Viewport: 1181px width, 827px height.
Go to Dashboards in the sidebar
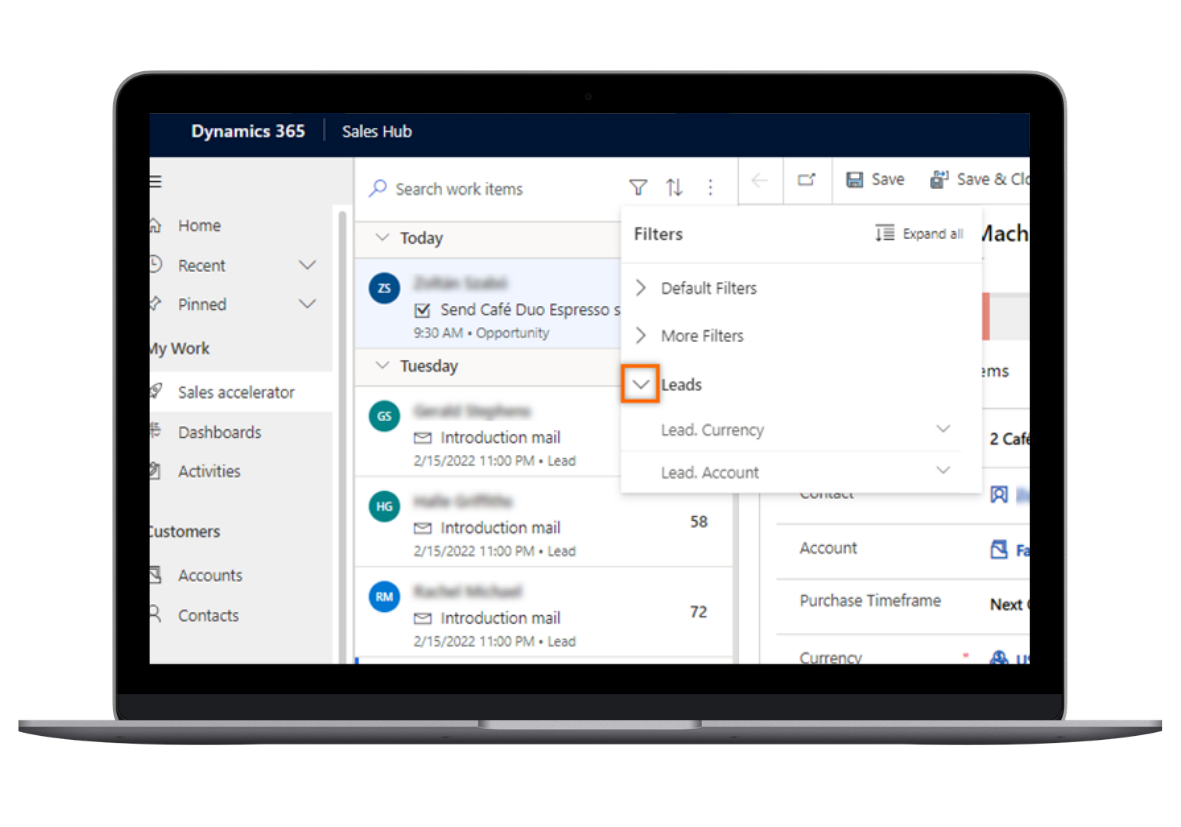[x=219, y=433]
